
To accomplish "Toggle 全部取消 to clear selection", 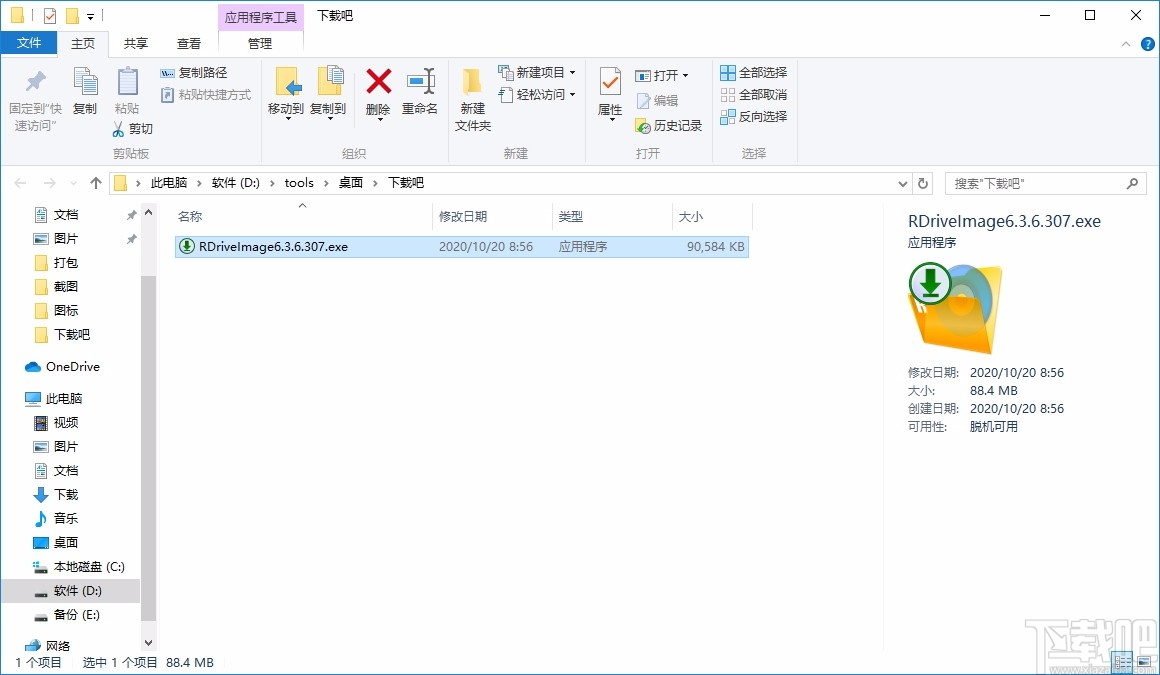I will 751,95.
